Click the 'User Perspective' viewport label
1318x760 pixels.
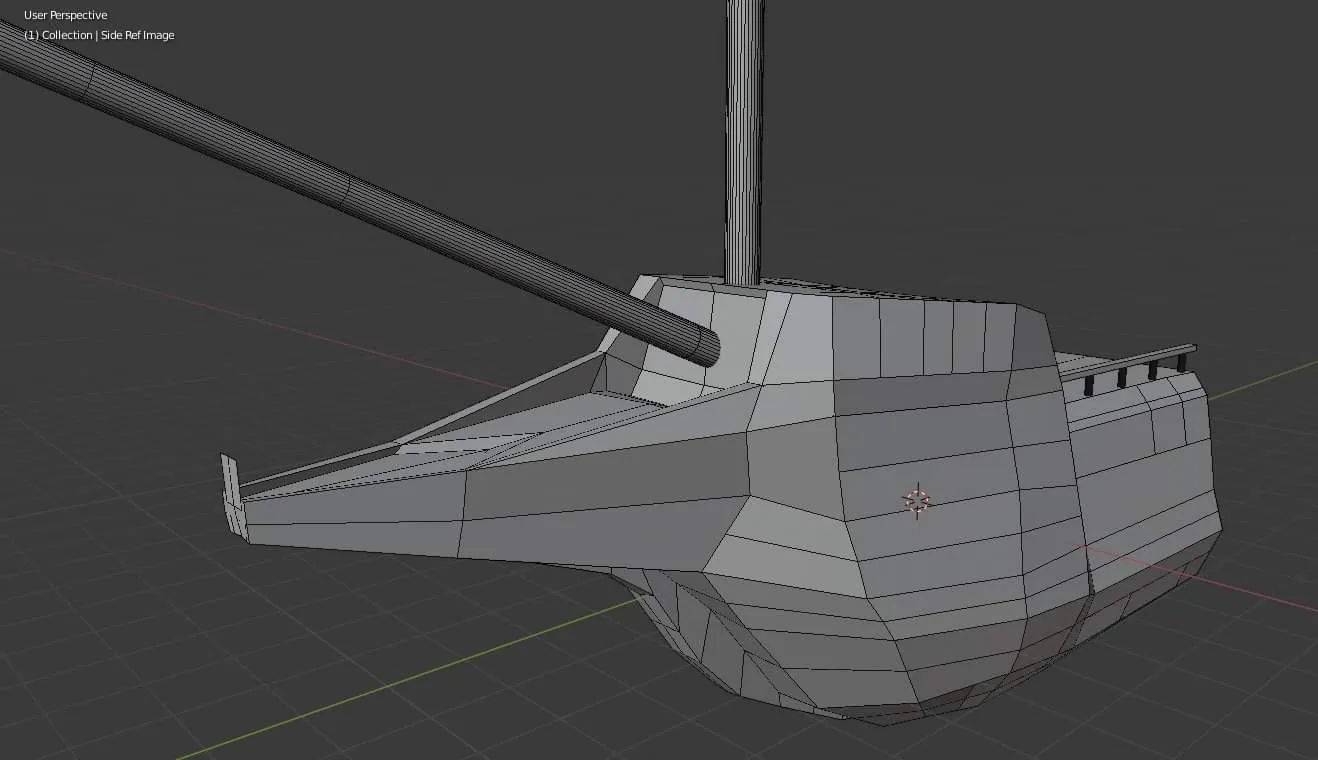click(66, 15)
